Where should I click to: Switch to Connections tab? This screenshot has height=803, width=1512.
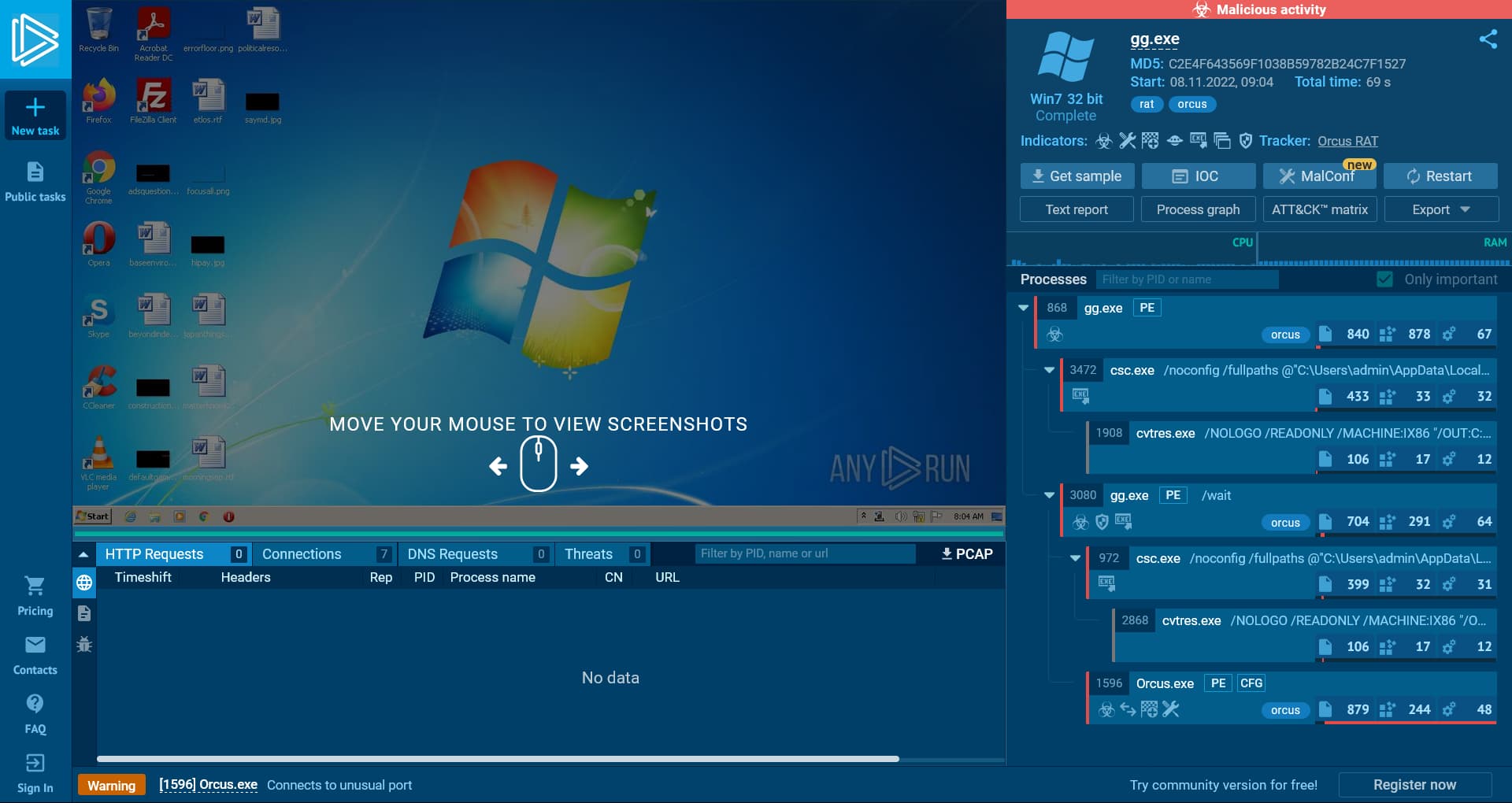(x=325, y=554)
